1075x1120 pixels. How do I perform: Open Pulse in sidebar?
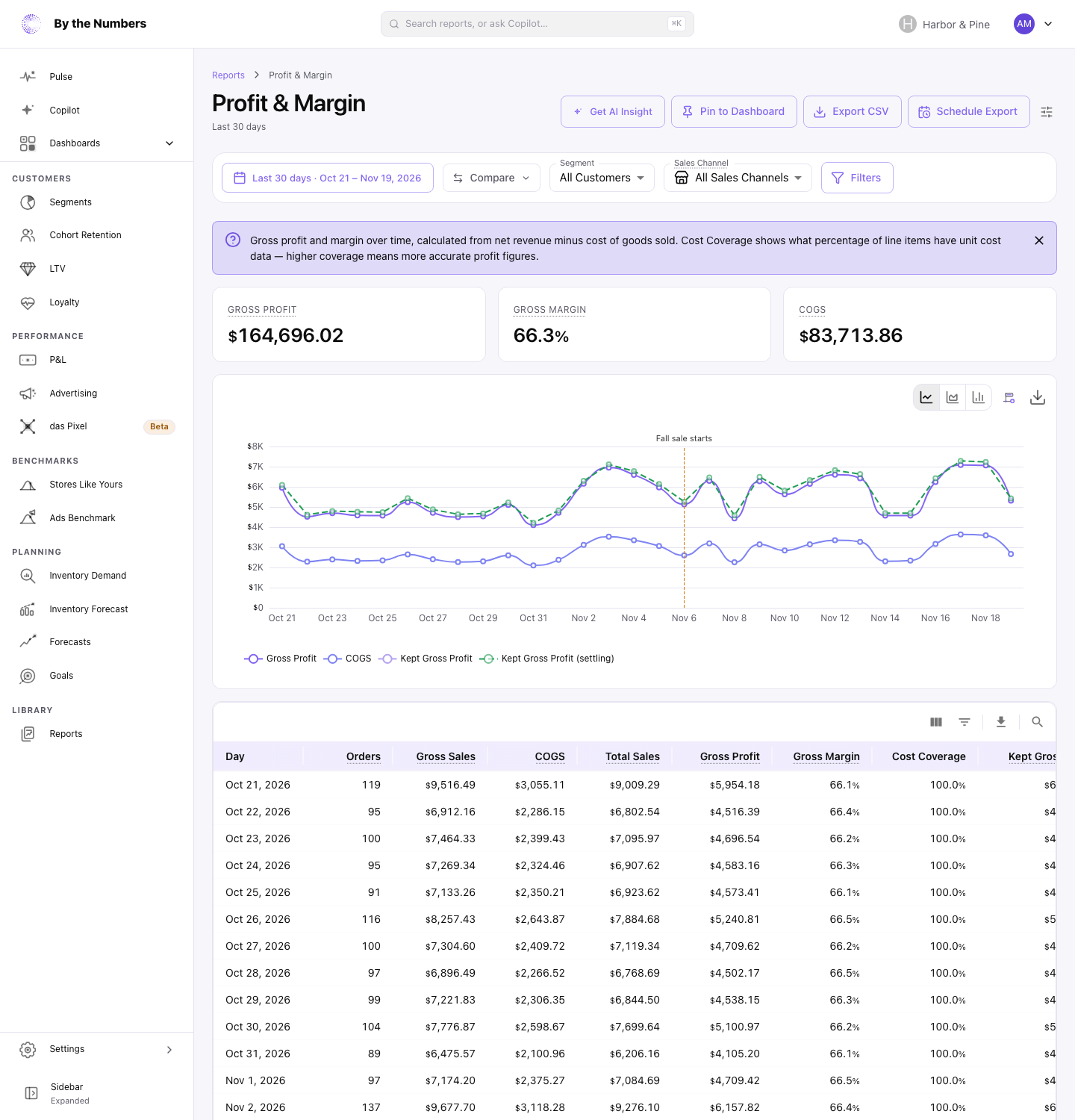point(97,77)
